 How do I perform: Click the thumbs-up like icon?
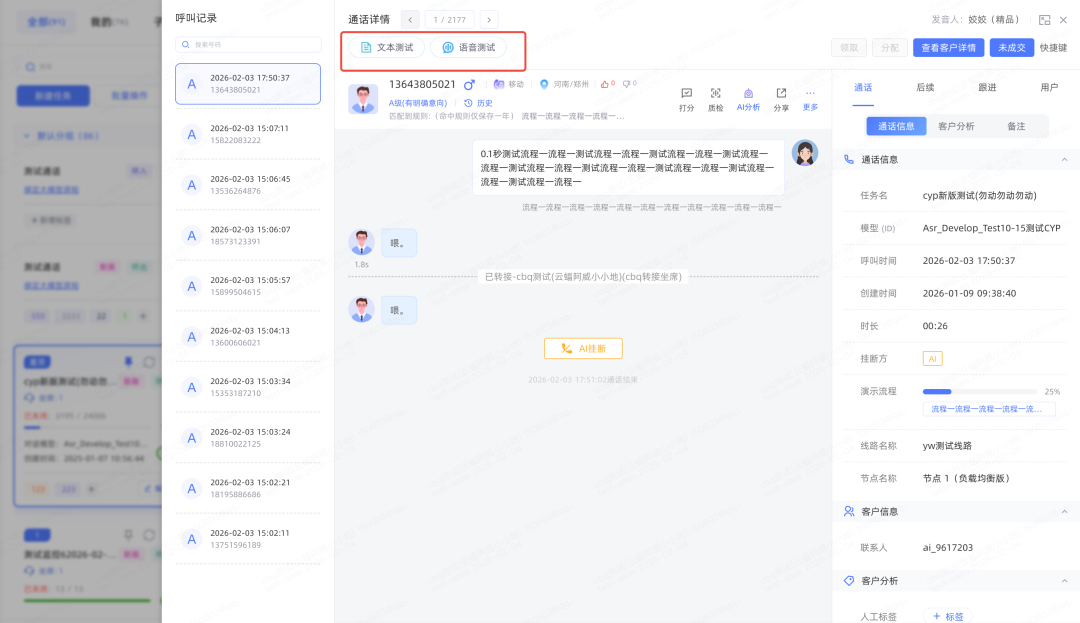603,84
